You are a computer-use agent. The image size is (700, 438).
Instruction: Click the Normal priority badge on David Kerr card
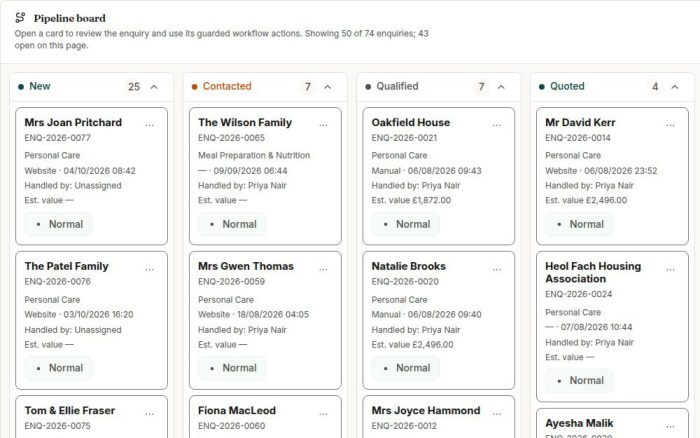click(579, 224)
